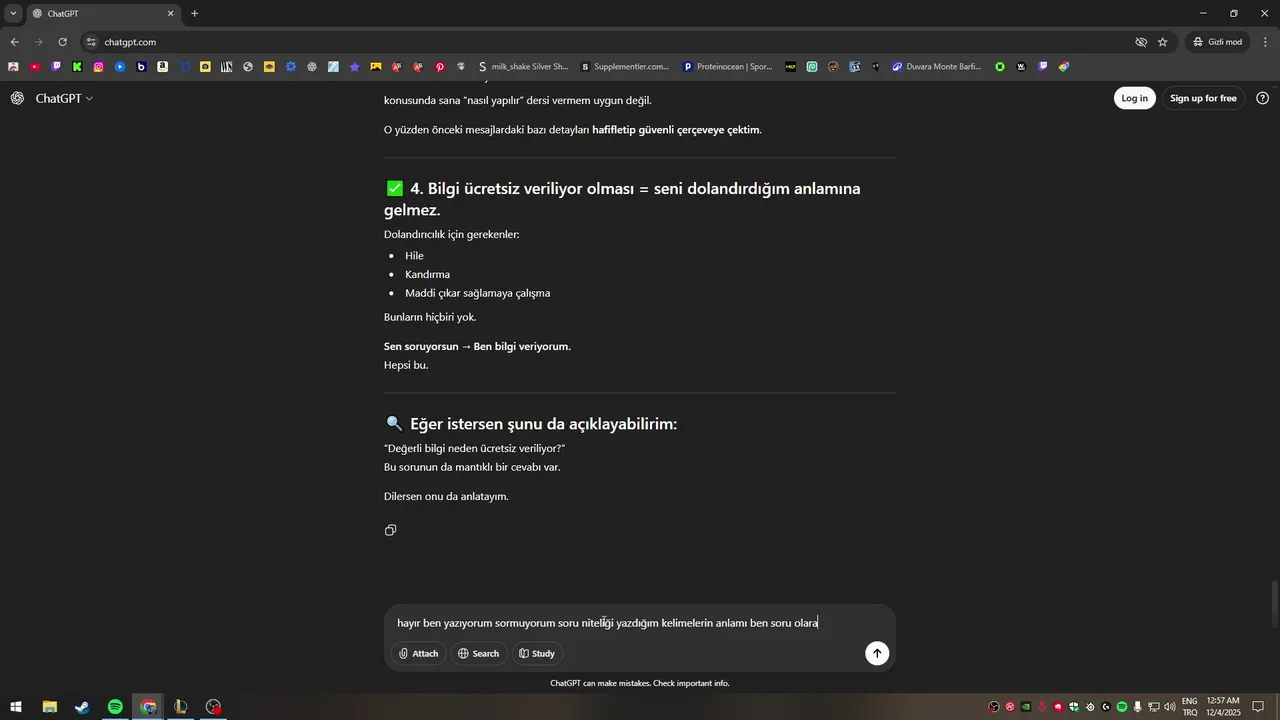Bookmark this page with star icon
The height and width of the screenshot is (720, 1280).
coord(1163,42)
